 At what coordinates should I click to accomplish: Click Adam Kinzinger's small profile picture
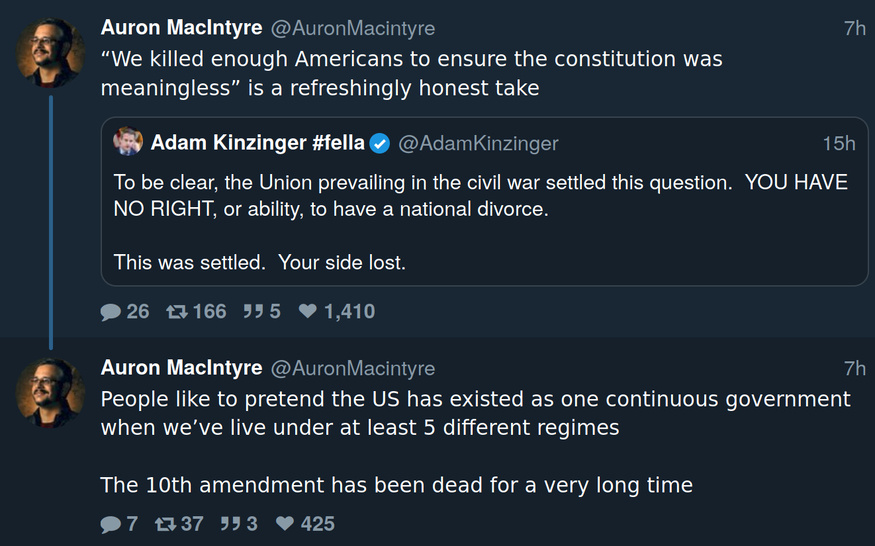(x=128, y=143)
